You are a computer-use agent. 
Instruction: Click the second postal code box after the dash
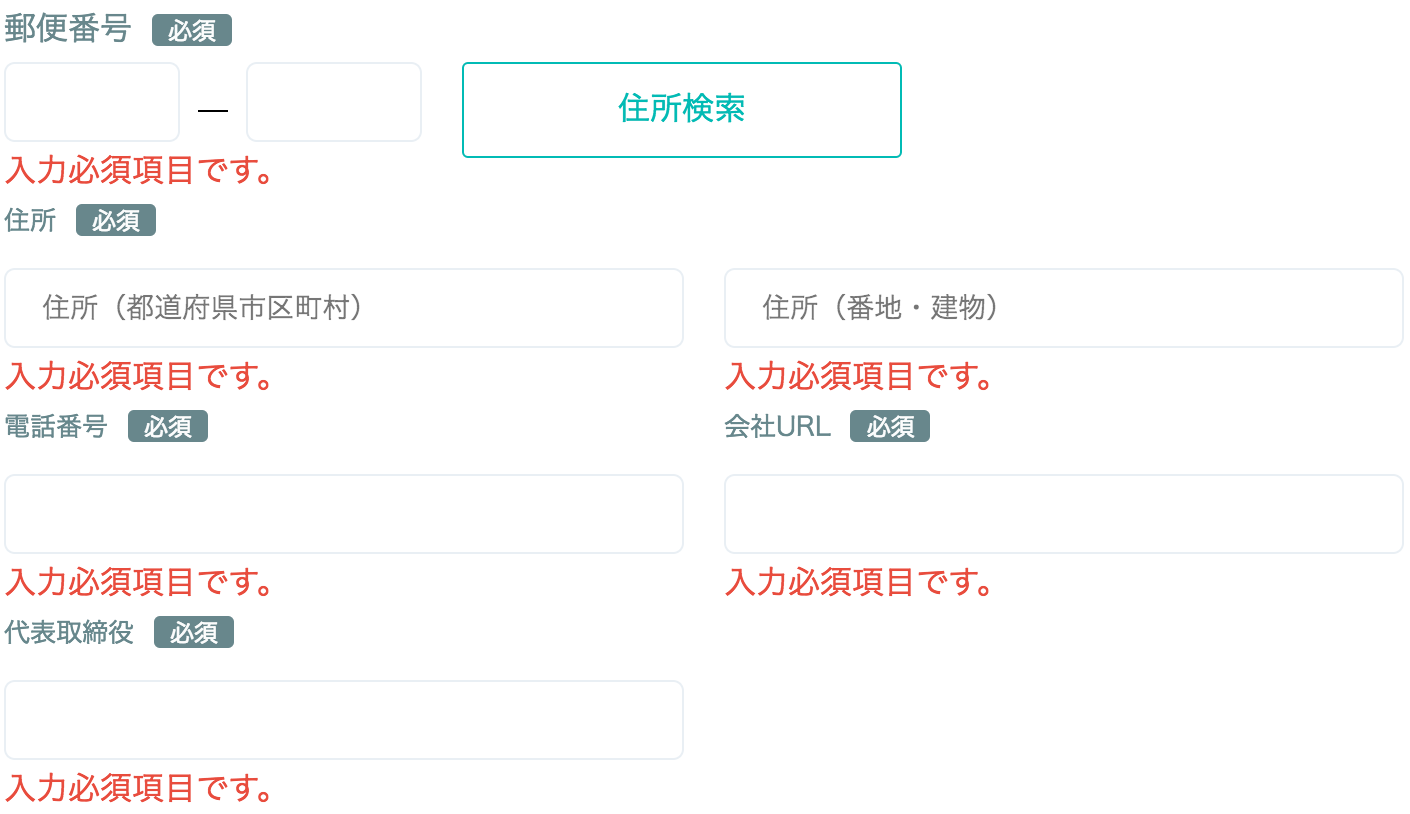[x=334, y=102]
